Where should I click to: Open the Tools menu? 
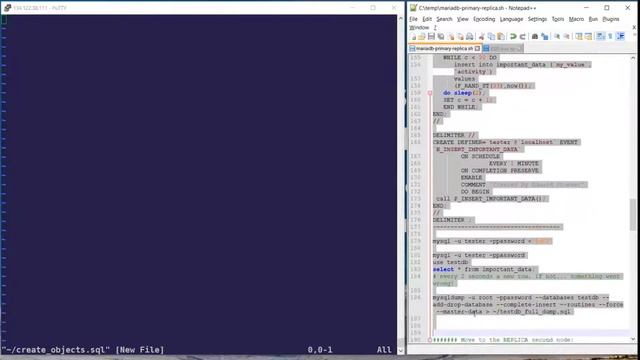(x=558, y=19)
